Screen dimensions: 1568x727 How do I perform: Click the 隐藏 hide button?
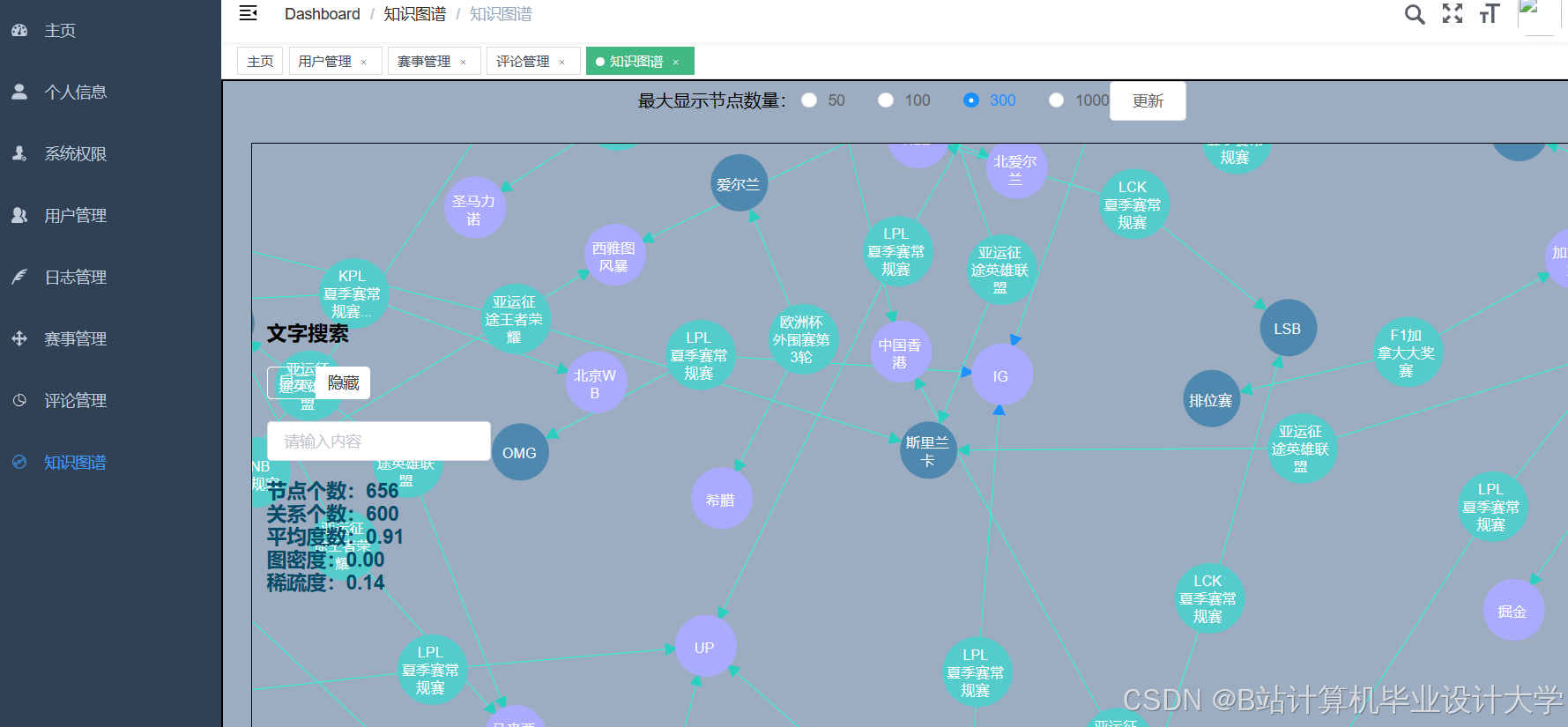[x=343, y=382]
